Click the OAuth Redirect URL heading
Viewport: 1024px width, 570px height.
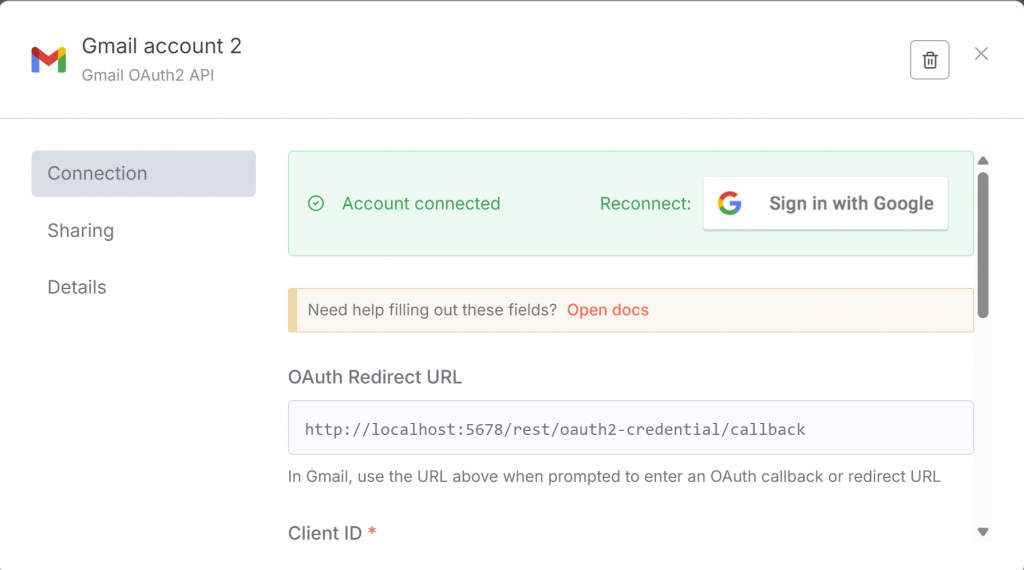pyautogui.click(x=375, y=377)
